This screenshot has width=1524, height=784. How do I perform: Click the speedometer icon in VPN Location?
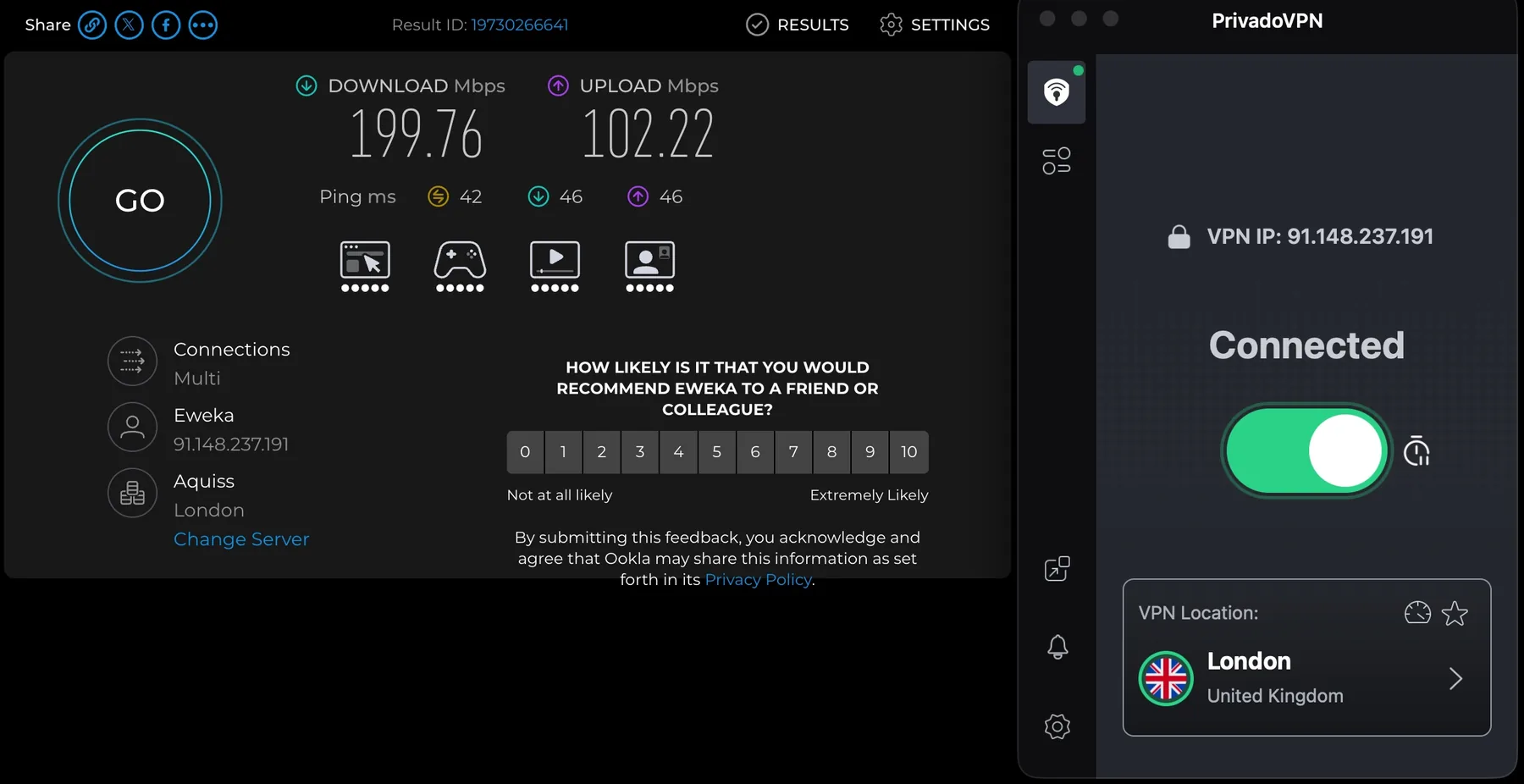pos(1417,612)
